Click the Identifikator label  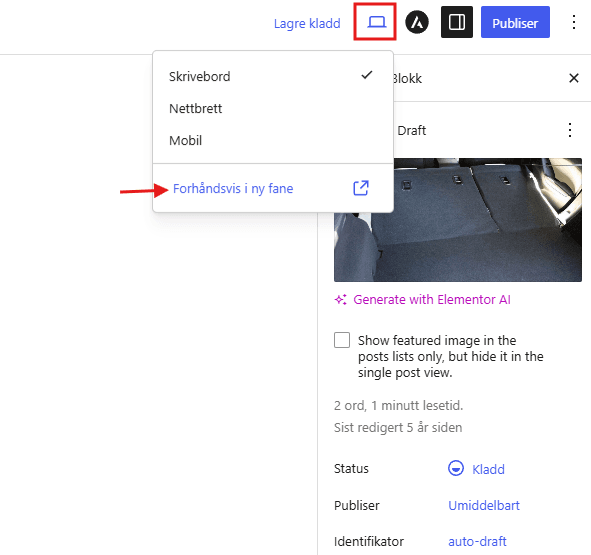369,541
